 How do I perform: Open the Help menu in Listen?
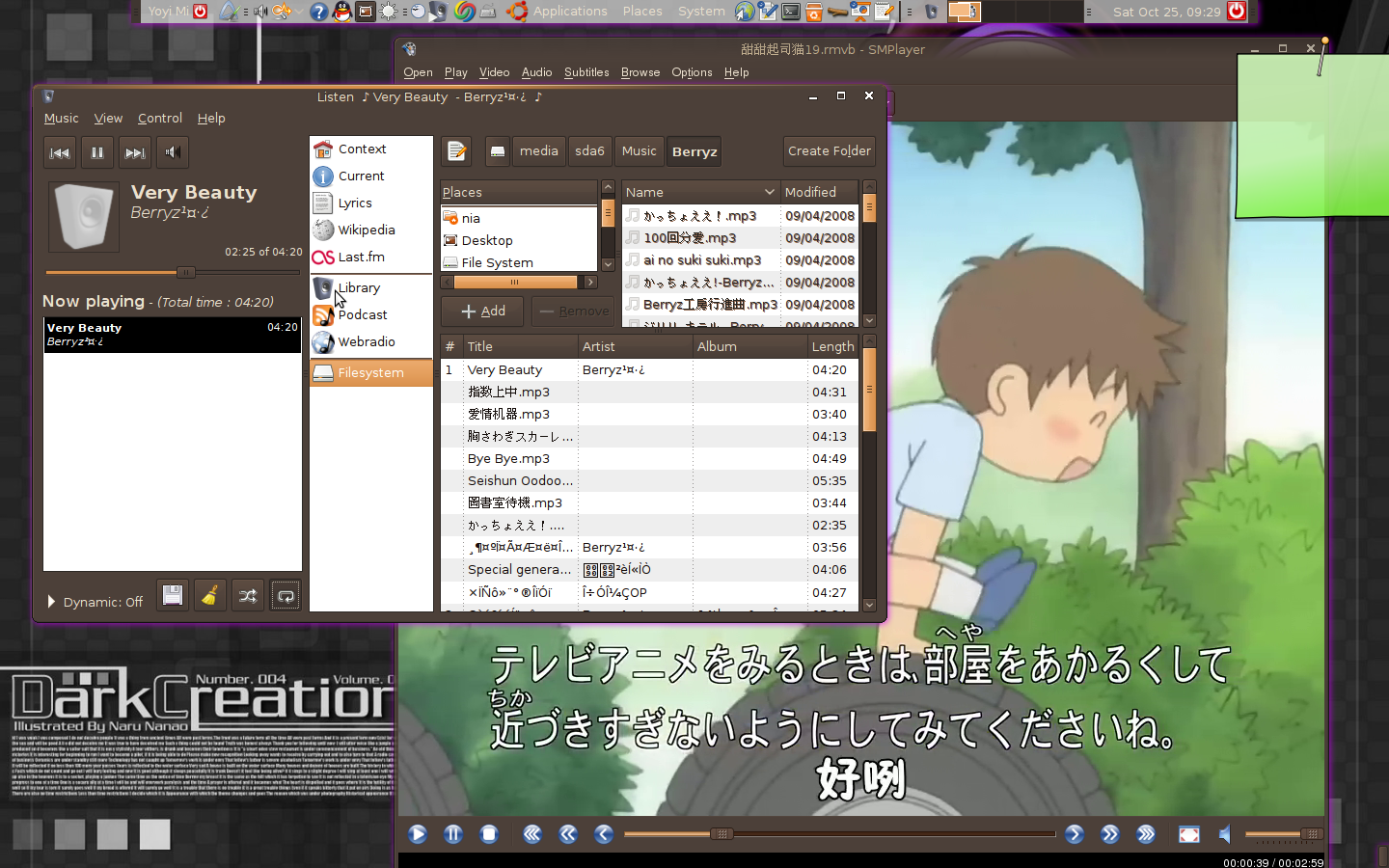click(211, 119)
